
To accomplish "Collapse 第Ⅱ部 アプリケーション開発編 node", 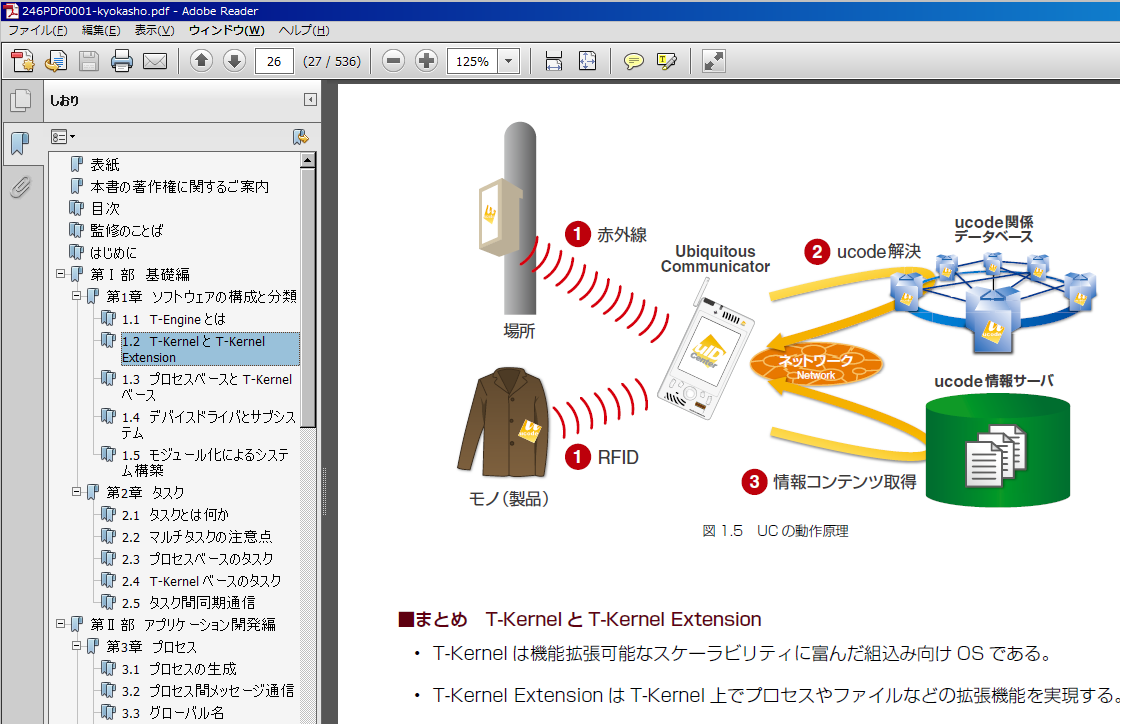I will [x=61, y=624].
